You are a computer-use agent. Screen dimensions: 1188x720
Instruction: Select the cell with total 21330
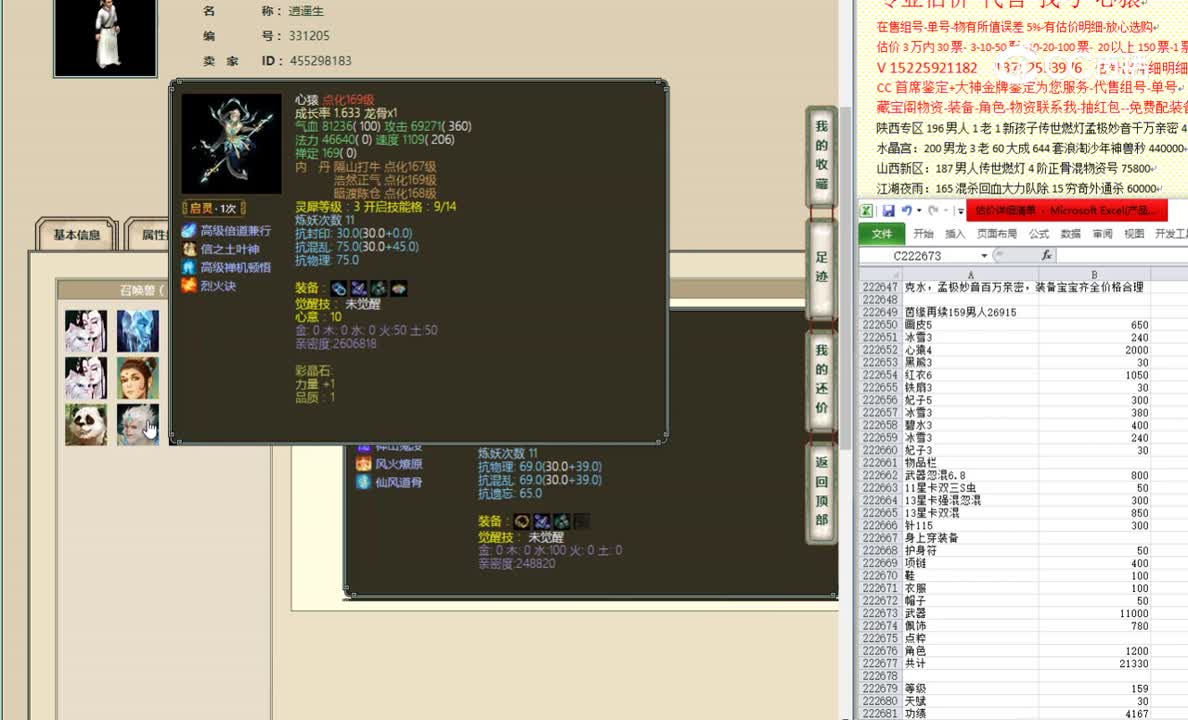tap(1095, 663)
